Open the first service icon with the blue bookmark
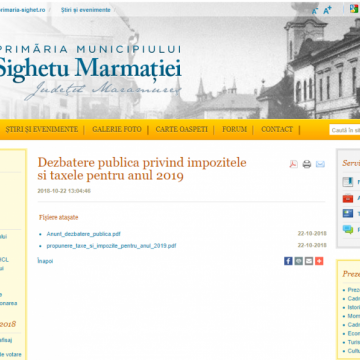This screenshot has height=360, width=360. tap(348, 182)
